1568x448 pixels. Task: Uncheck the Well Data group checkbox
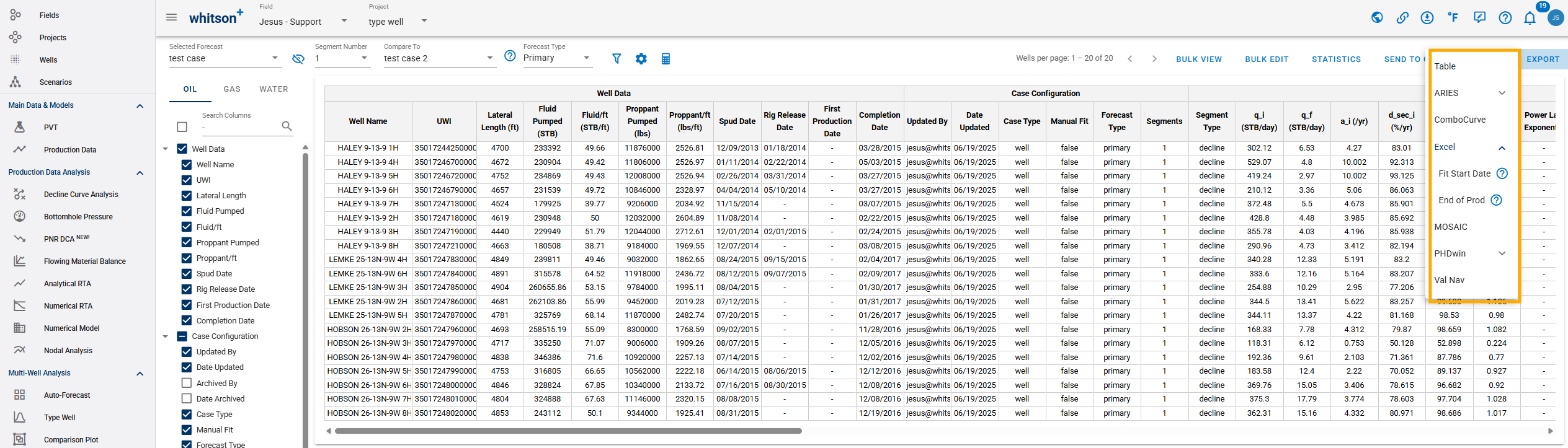pos(182,149)
